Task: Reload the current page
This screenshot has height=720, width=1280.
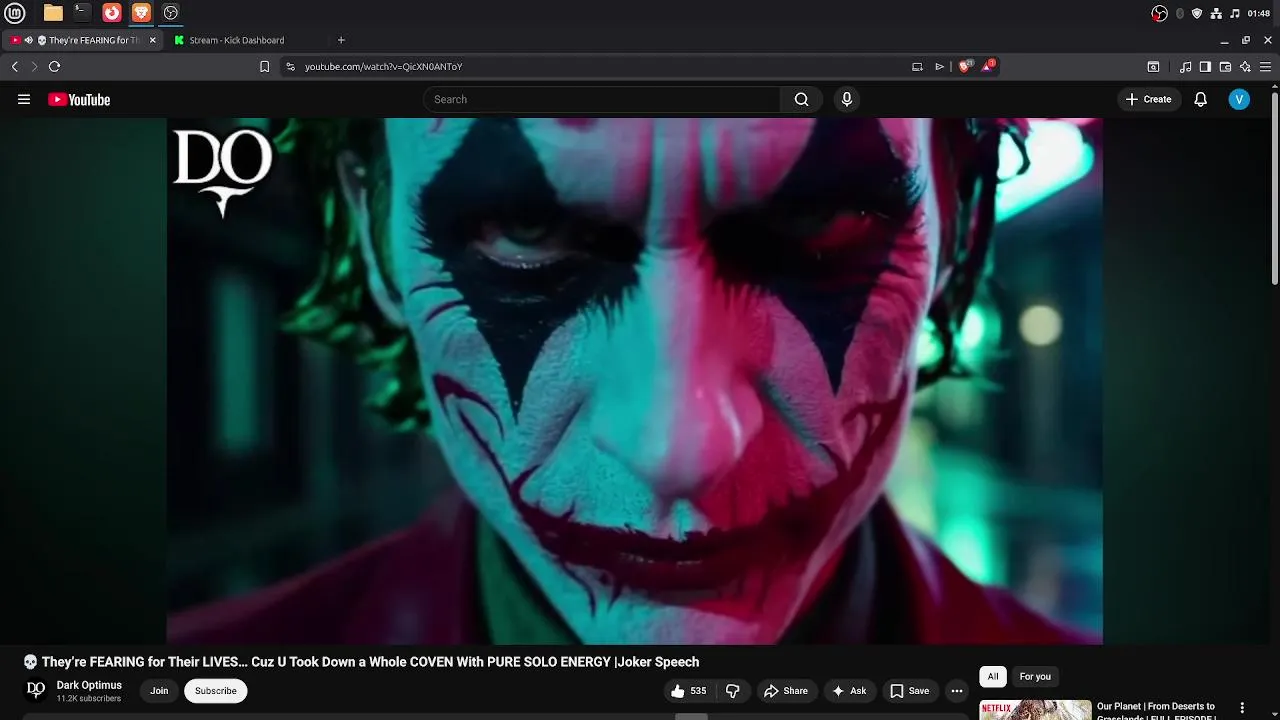Action: coord(54,67)
